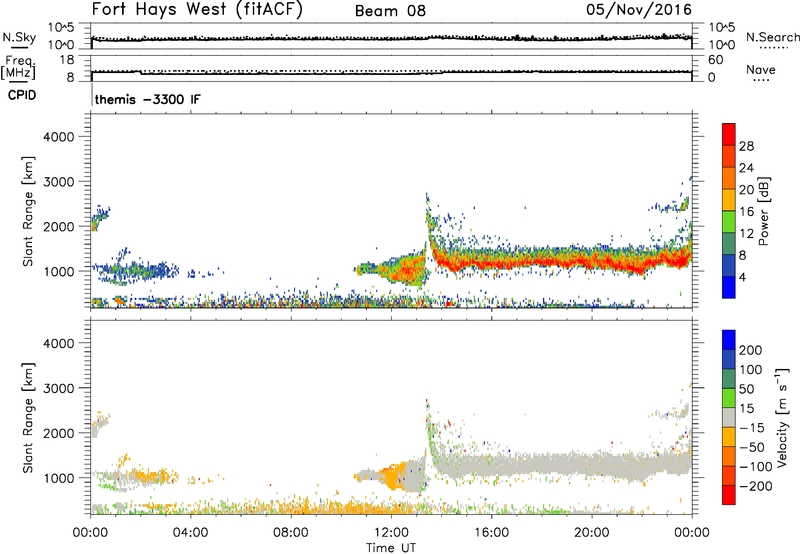Select the 'Freq. [MHz]' axis label
Image resolution: width=800 pixels, height=554 pixels.
[18, 68]
